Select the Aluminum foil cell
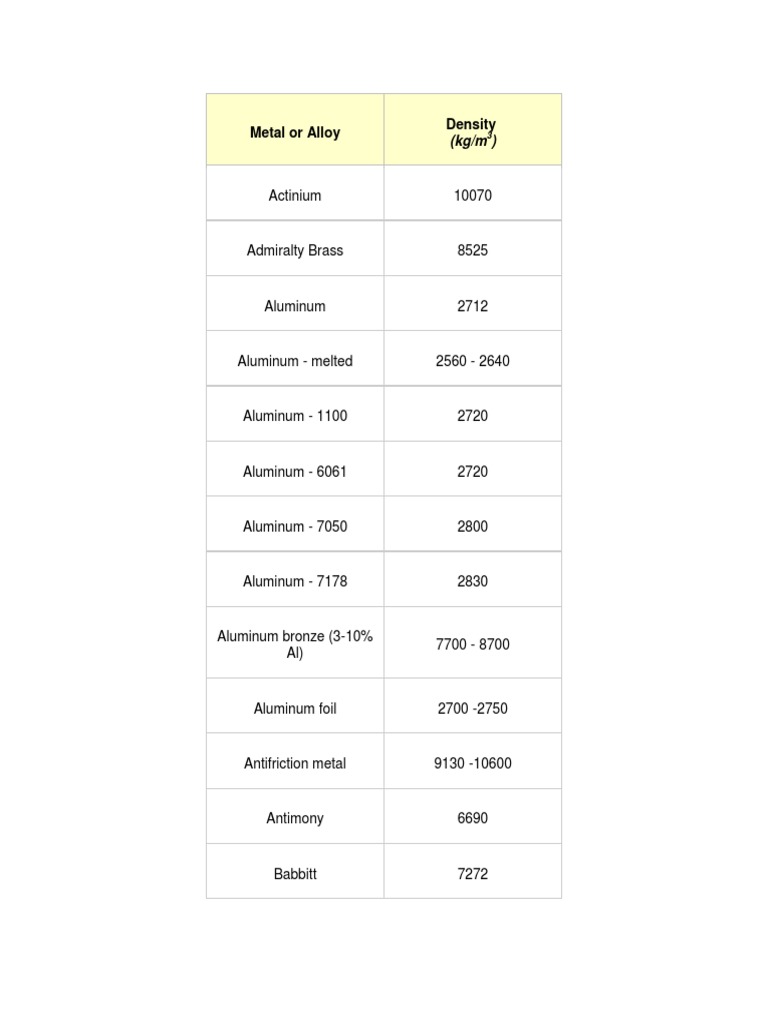The image size is (768, 1024). point(295,708)
